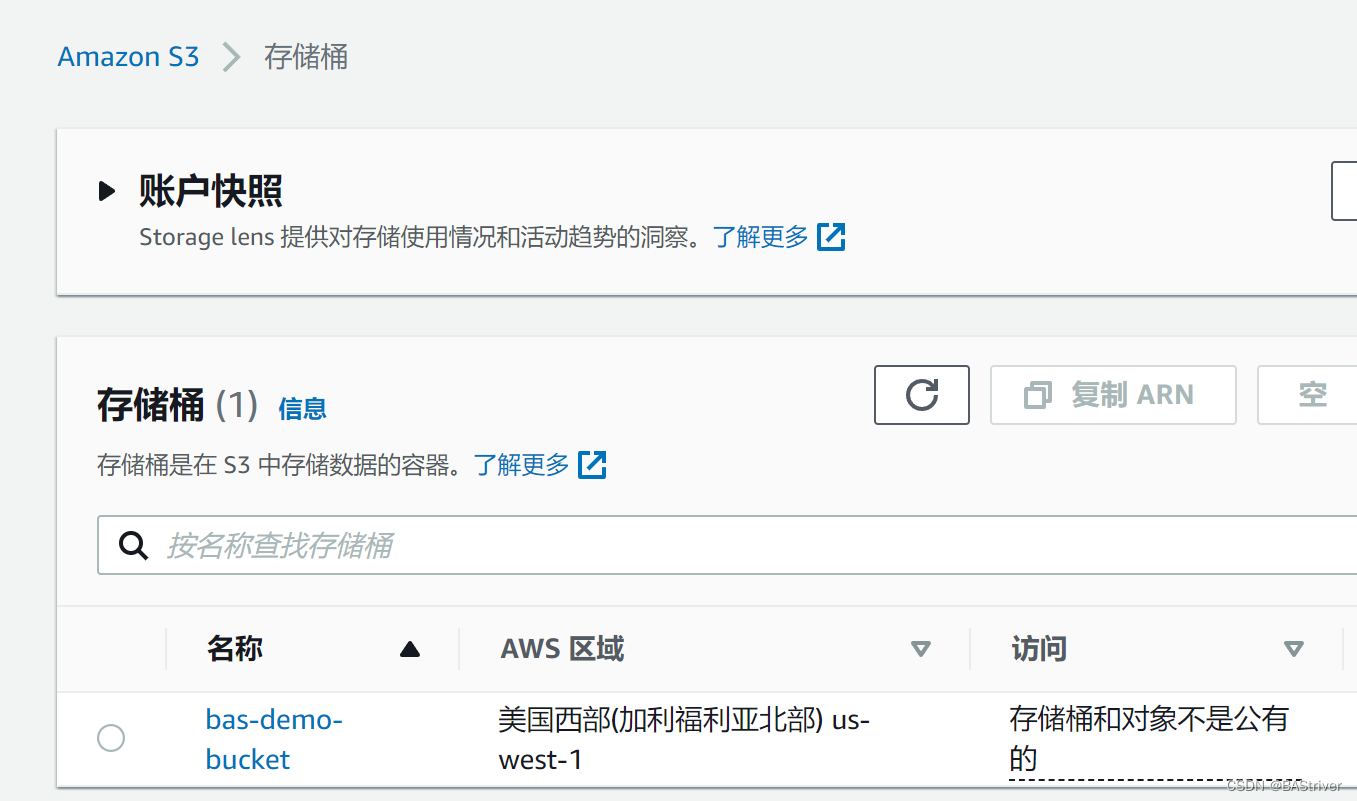Screen dimensions: 1357x801
Task: Select the bas-demo-bucket radio button
Action: (111, 738)
